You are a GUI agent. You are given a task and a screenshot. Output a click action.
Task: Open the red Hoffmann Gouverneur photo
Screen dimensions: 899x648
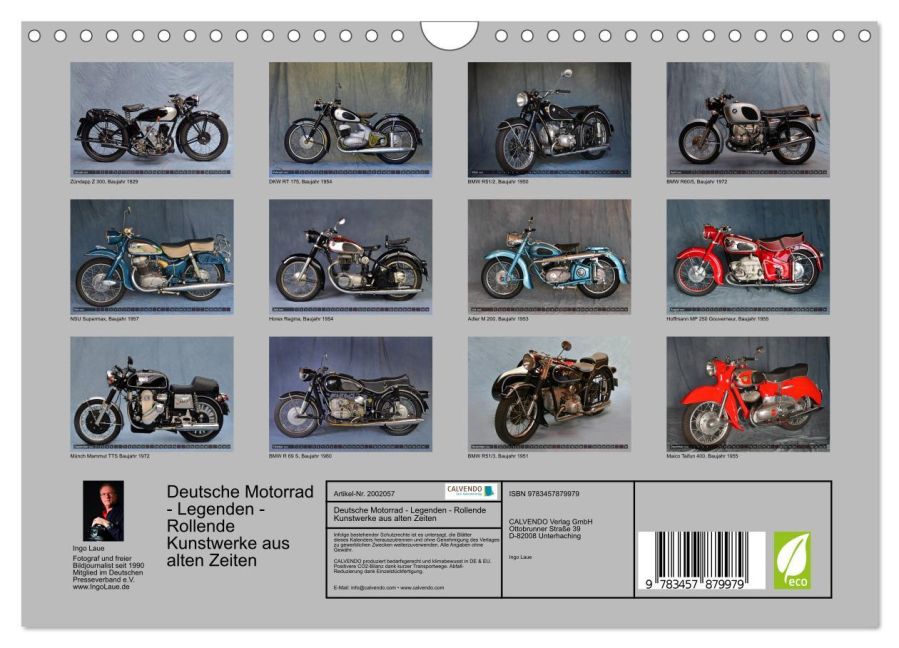point(748,256)
